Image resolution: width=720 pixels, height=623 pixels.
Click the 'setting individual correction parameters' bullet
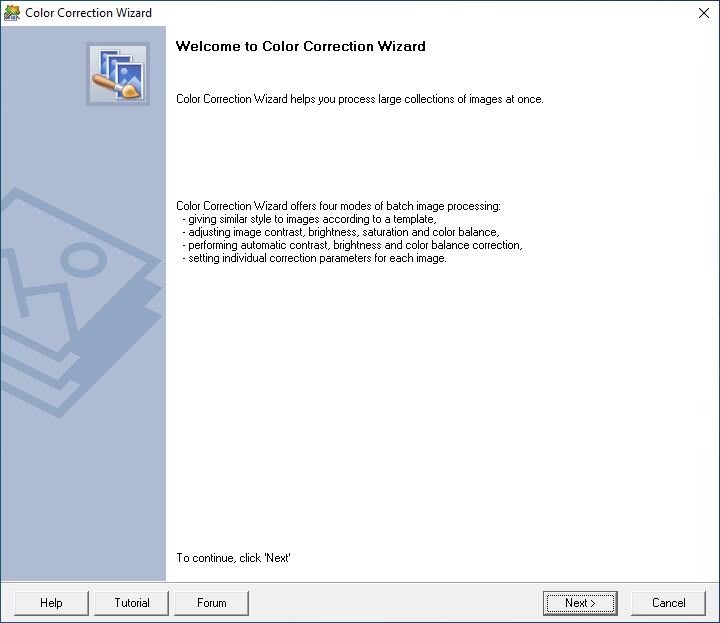(x=315, y=258)
